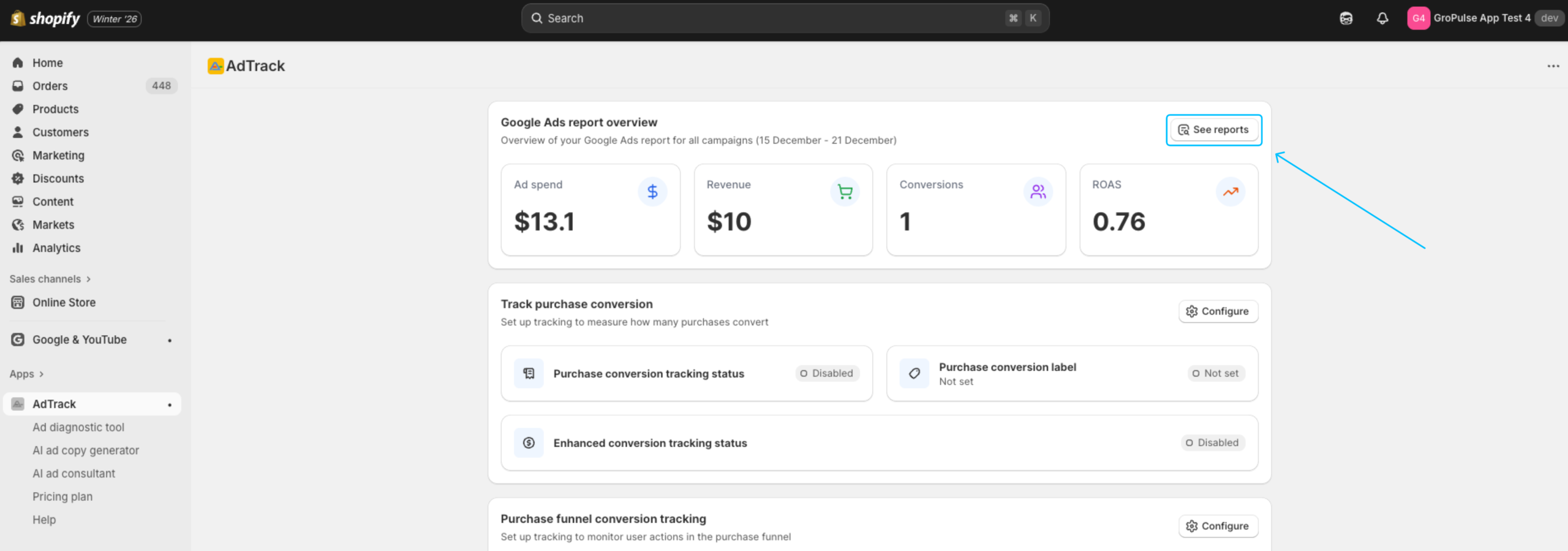Click the Conversions users icon
The image size is (1568, 551).
[1038, 192]
